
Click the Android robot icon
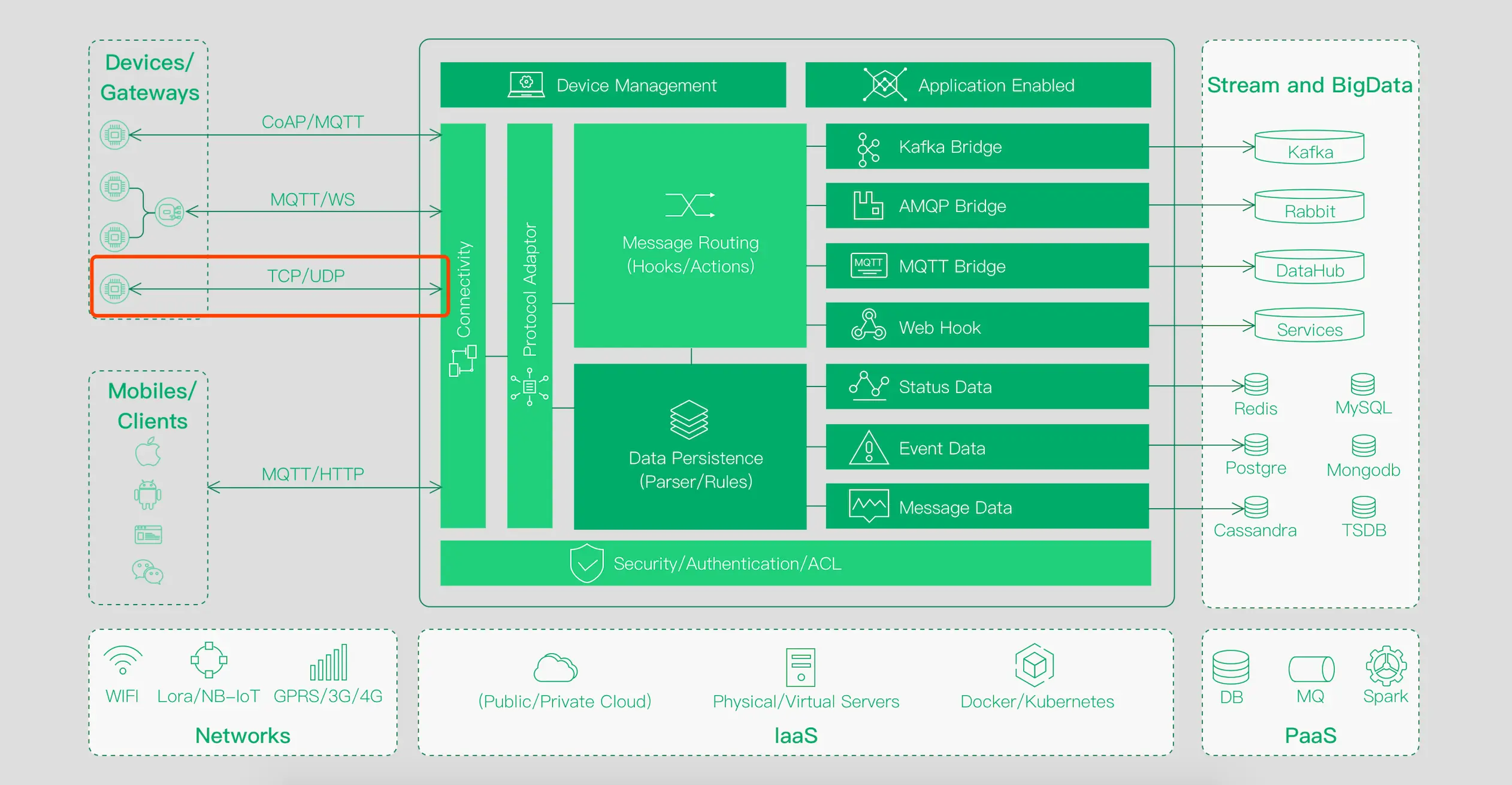tap(147, 494)
